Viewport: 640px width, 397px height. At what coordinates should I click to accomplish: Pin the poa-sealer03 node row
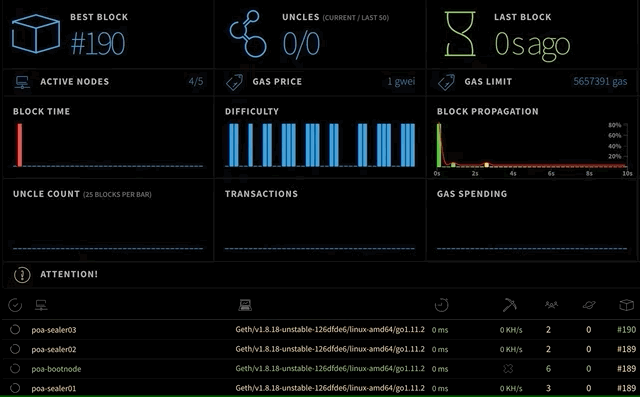[15, 329]
